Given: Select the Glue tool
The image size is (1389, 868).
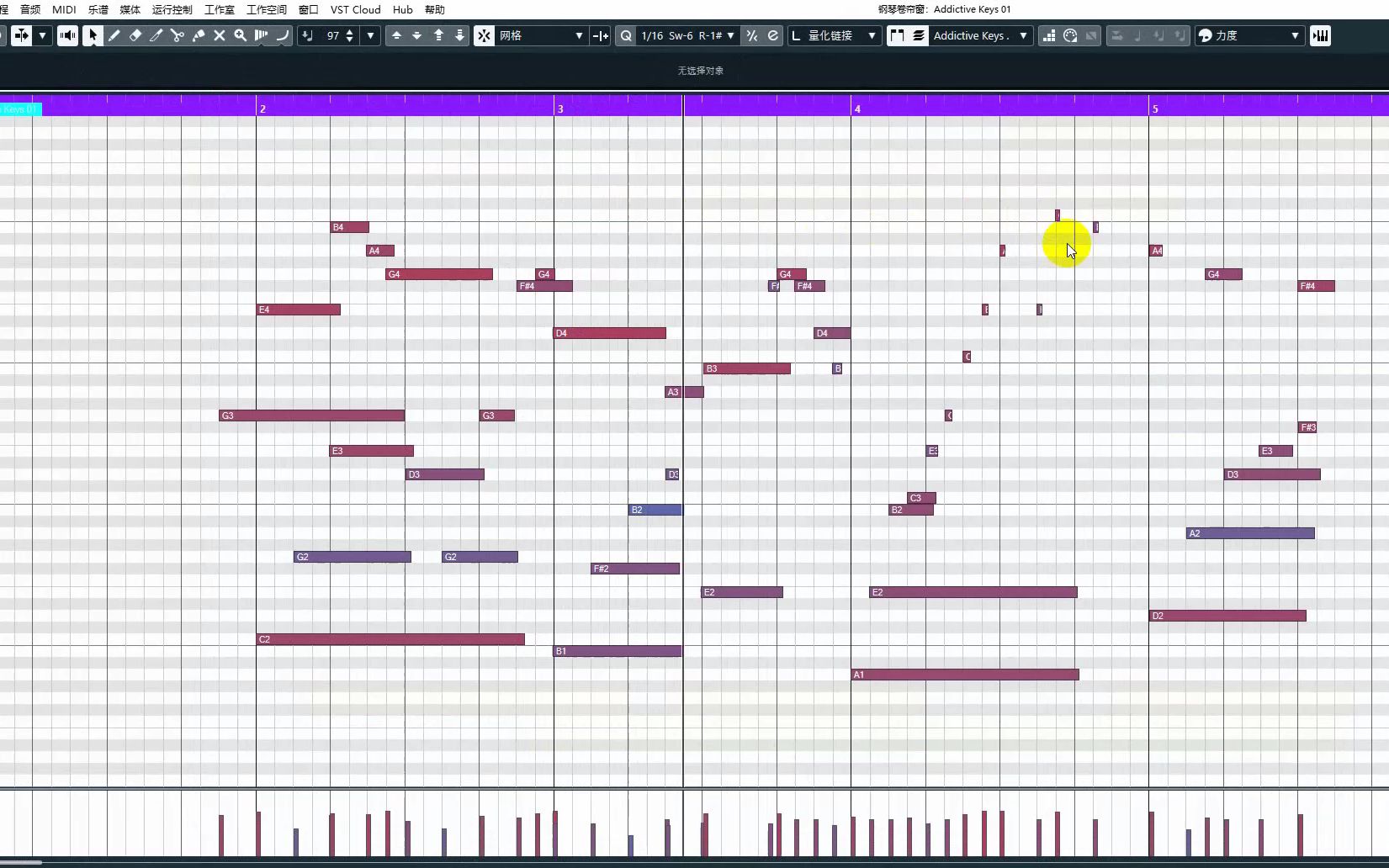Looking at the screenshot, I should (199, 35).
